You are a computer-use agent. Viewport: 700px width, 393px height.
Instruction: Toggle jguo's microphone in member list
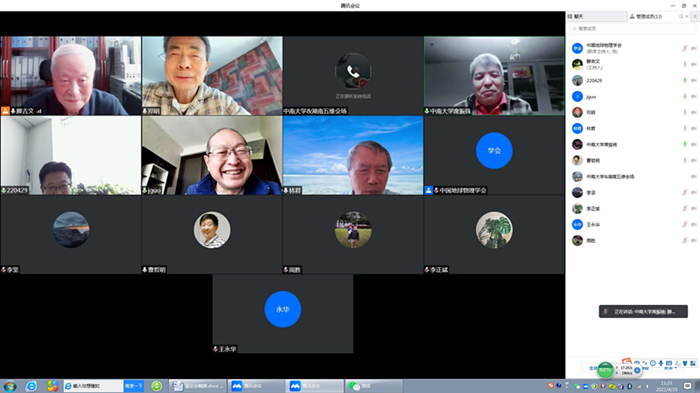(685, 96)
